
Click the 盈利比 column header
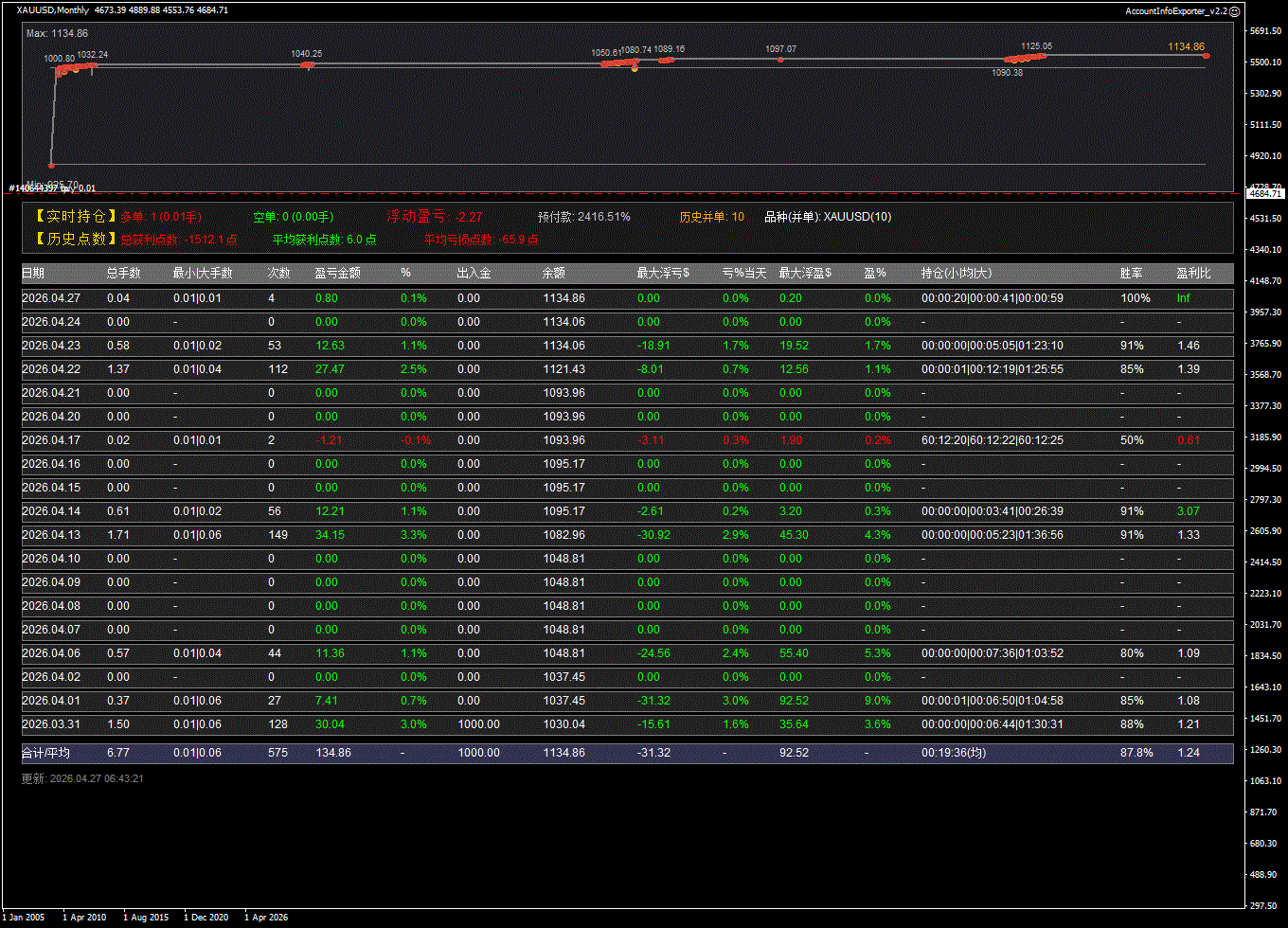pos(1193,274)
